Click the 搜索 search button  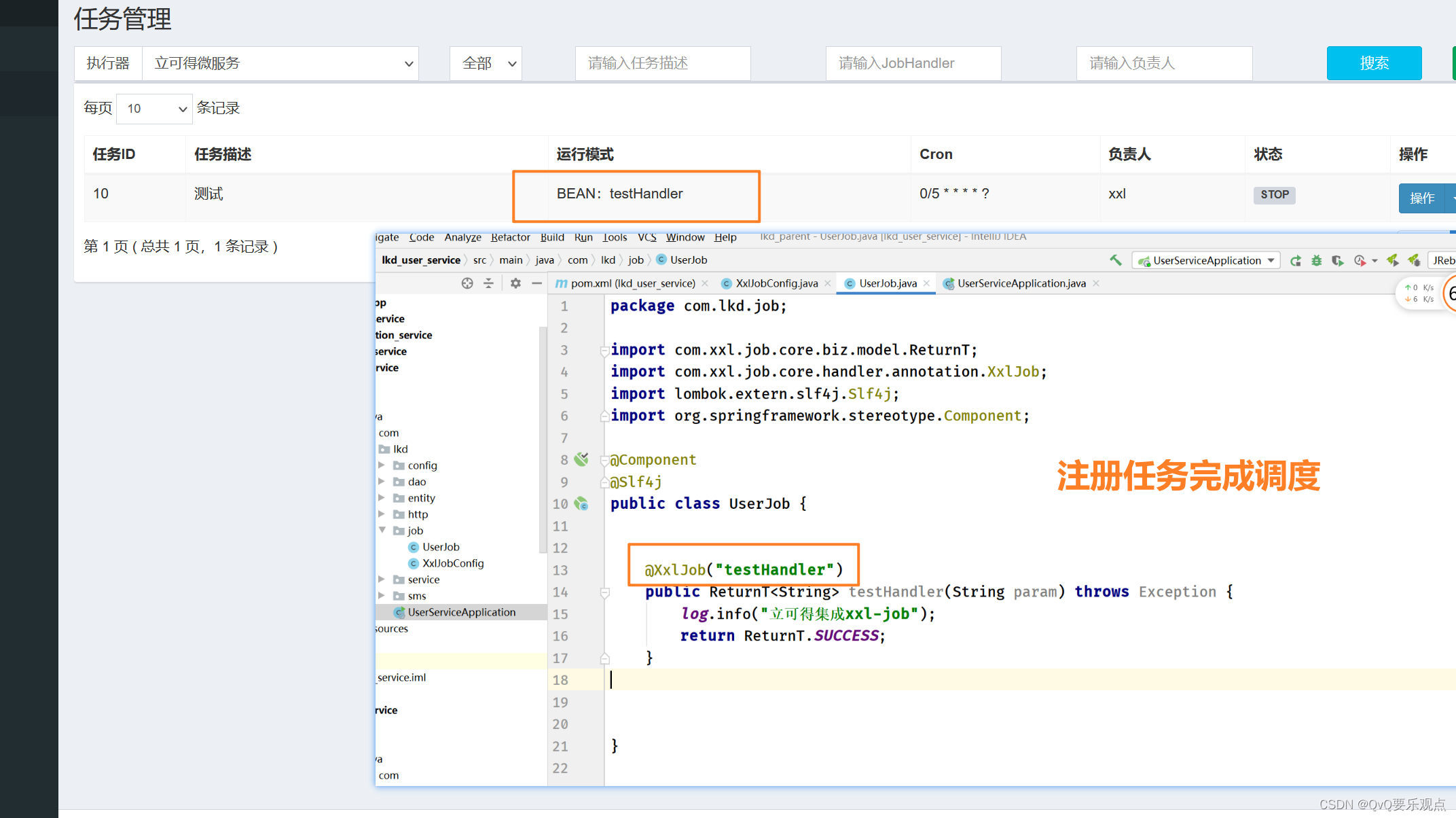[x=1374, y=63]
